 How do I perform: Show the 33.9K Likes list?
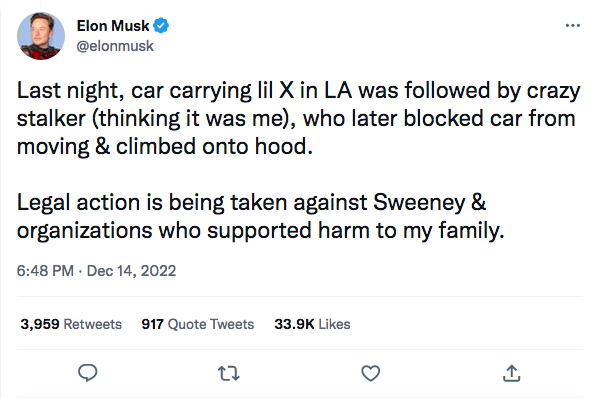312,324
